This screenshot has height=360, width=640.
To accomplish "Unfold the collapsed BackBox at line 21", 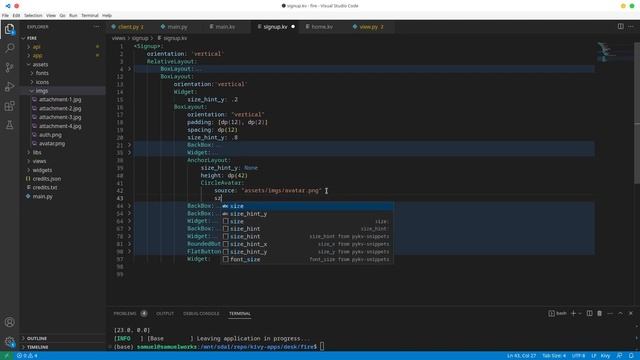I will click(x=130, y=145).
